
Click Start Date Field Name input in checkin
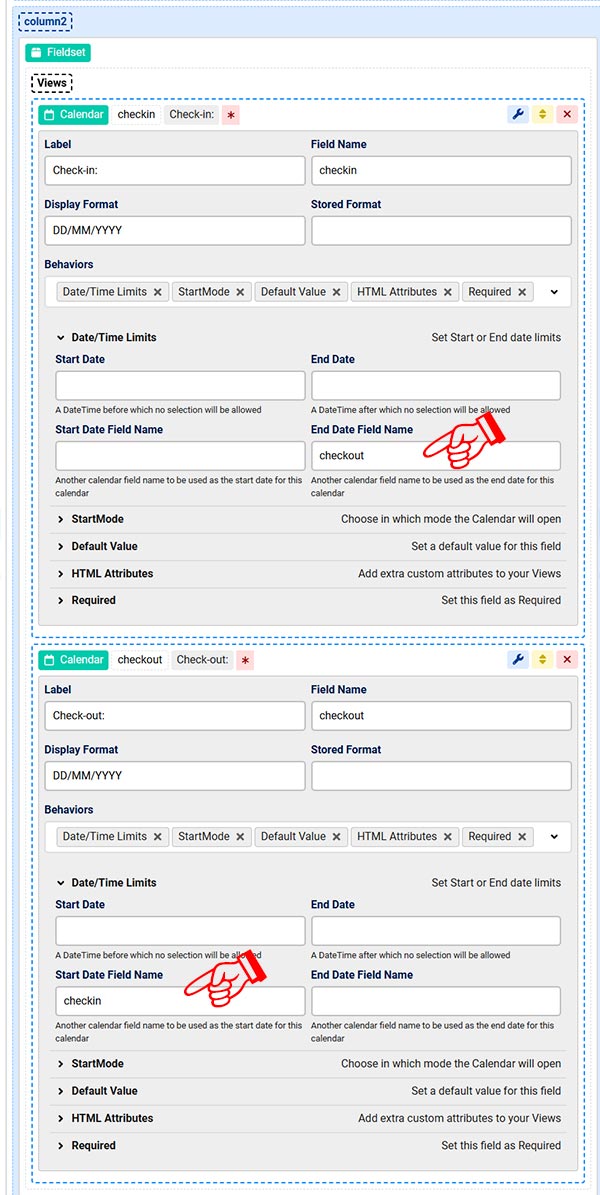180,456
